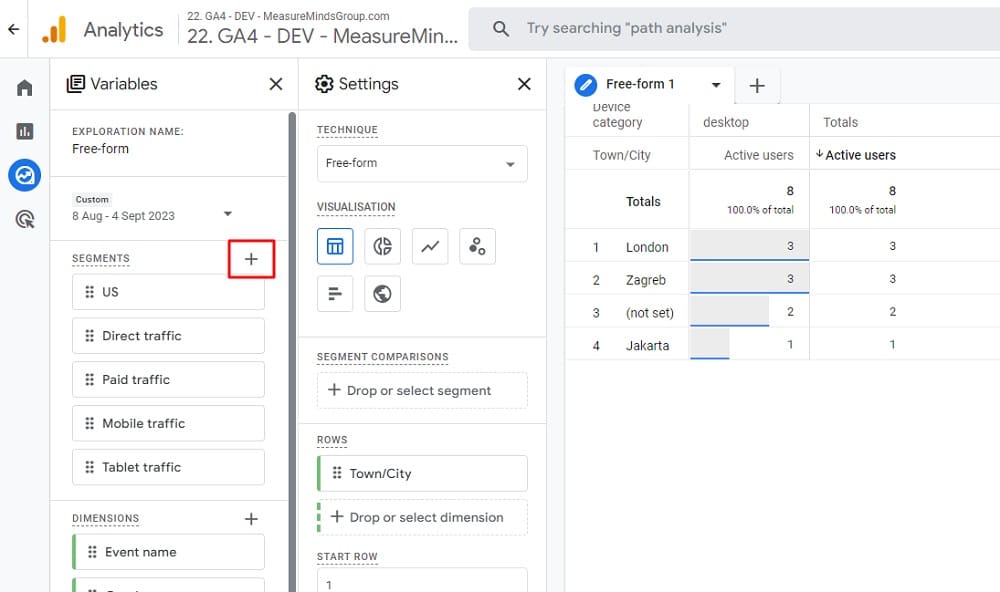Select the donut chart visualisation icon
The image size is (1000, 592).
click(x=382, y=246)
